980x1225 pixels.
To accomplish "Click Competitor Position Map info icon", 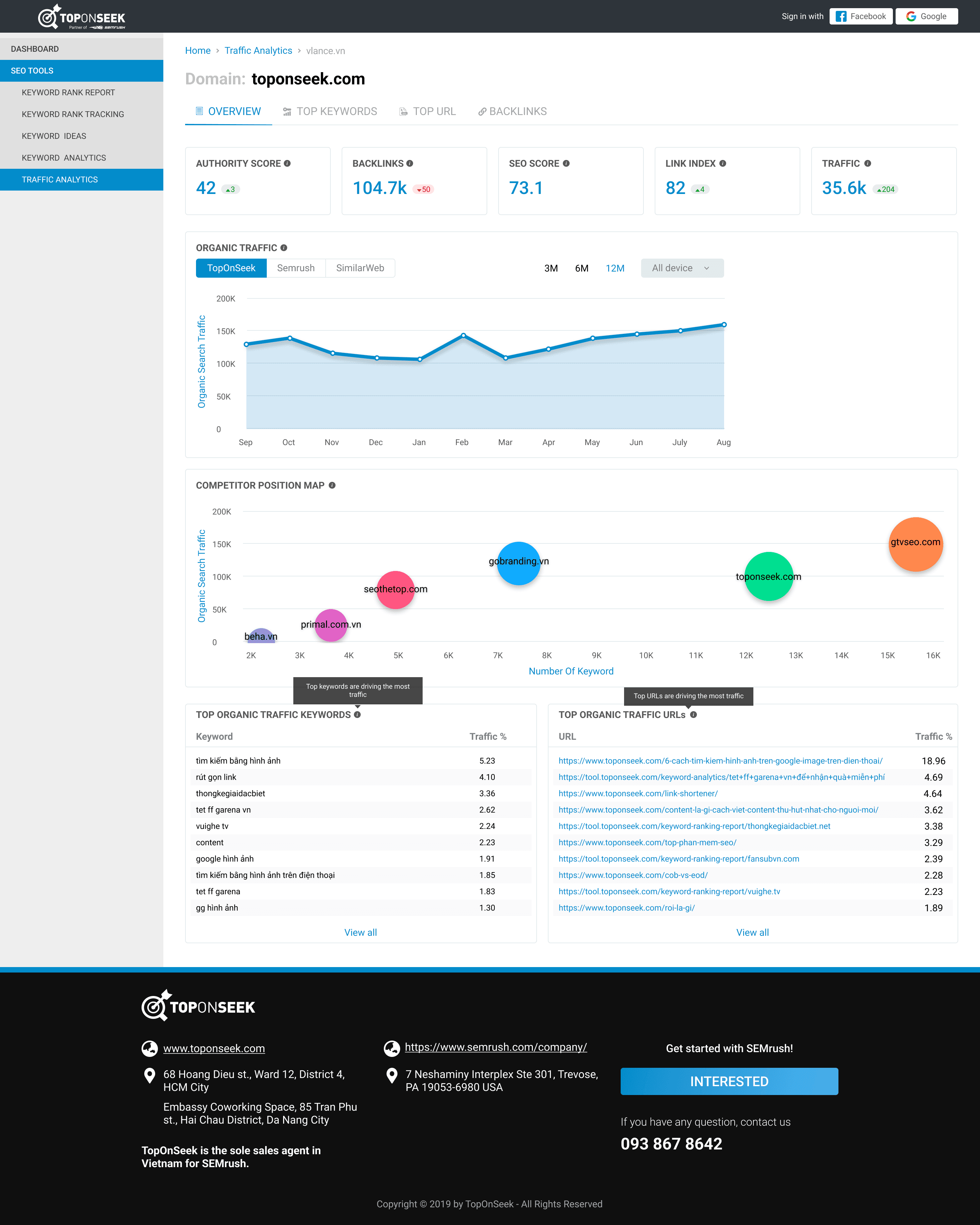I will (332, 485).
